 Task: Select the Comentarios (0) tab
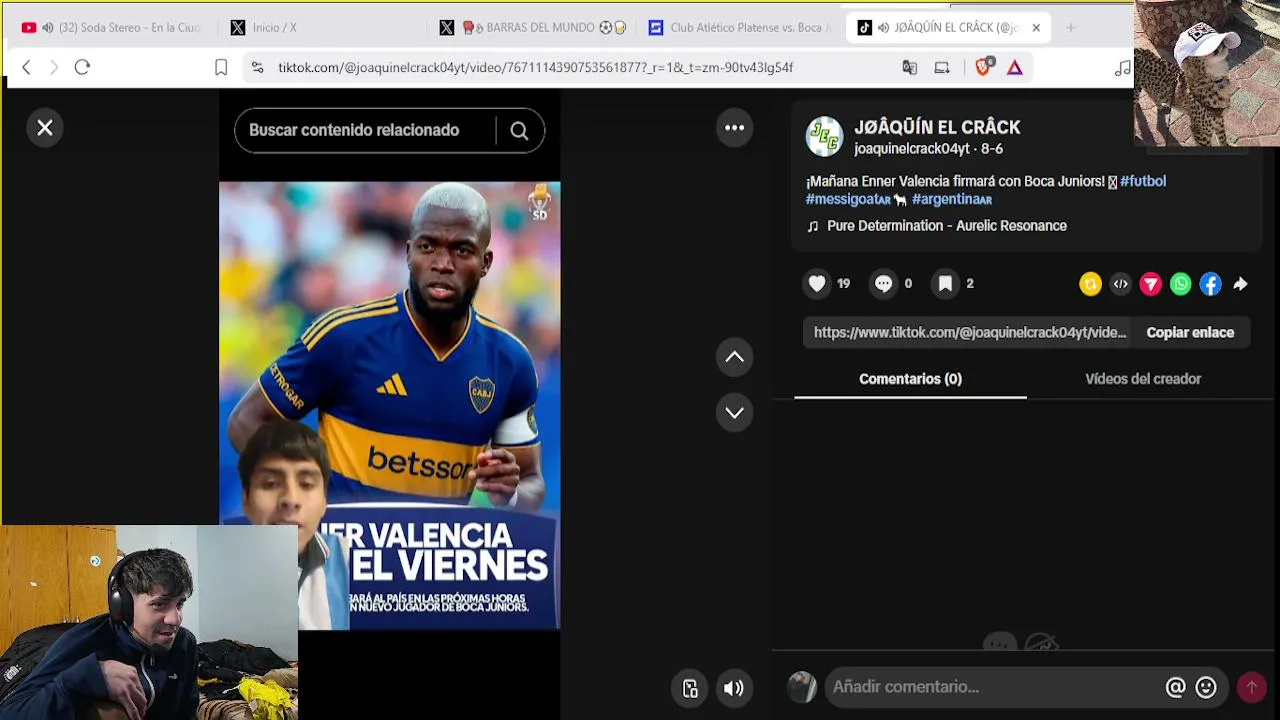(x=910, y=379)
